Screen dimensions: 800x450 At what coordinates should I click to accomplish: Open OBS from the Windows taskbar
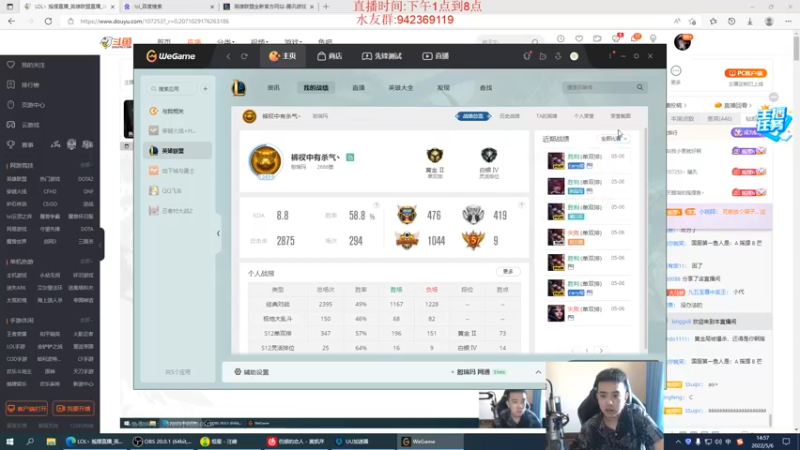162,441
